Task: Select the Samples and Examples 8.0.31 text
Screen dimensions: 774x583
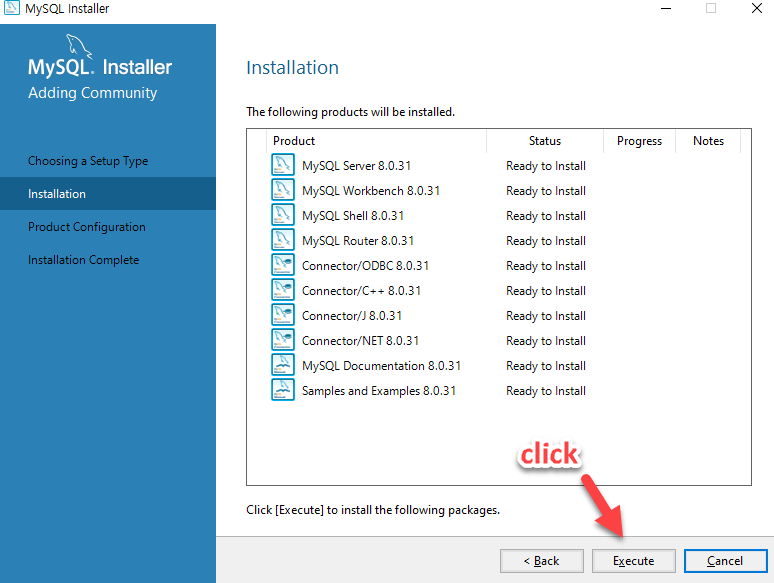Action: [379, 391]
